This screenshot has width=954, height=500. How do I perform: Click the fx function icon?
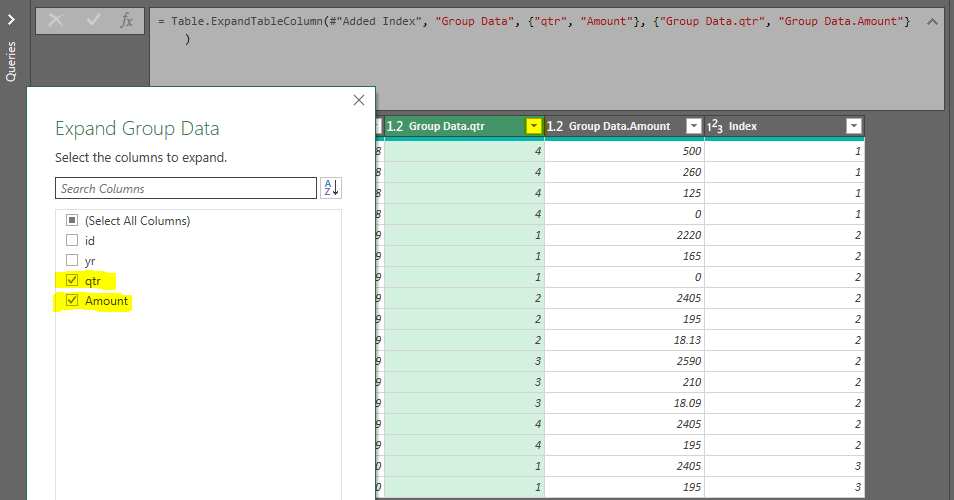(126, 21)
